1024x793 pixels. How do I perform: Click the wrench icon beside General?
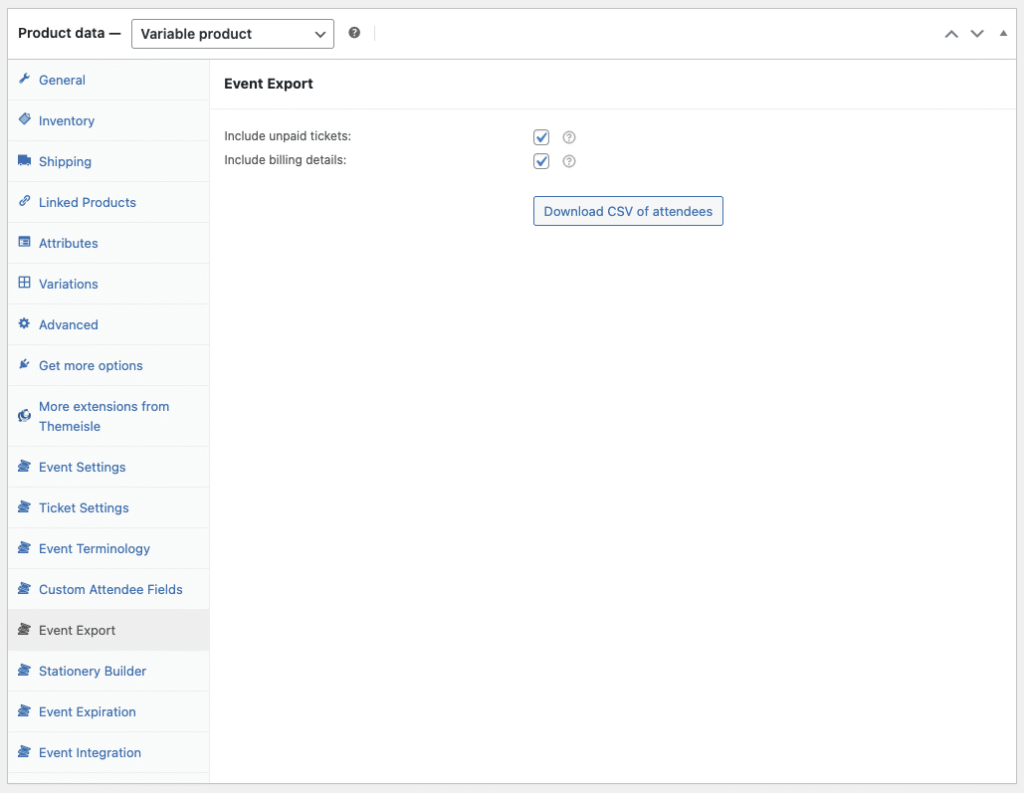click(x=24, y=80)
